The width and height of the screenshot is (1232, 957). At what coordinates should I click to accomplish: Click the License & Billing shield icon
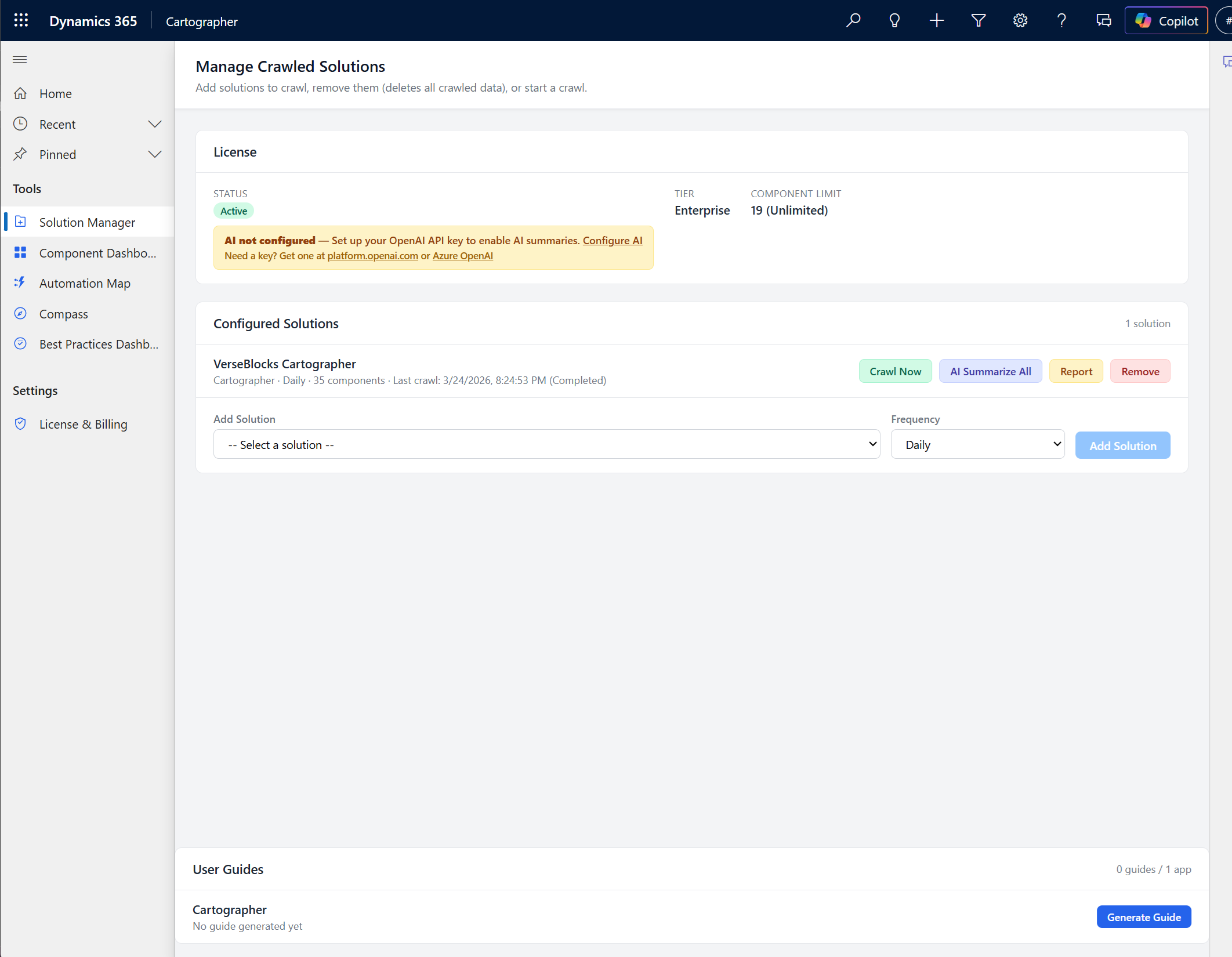20,424
